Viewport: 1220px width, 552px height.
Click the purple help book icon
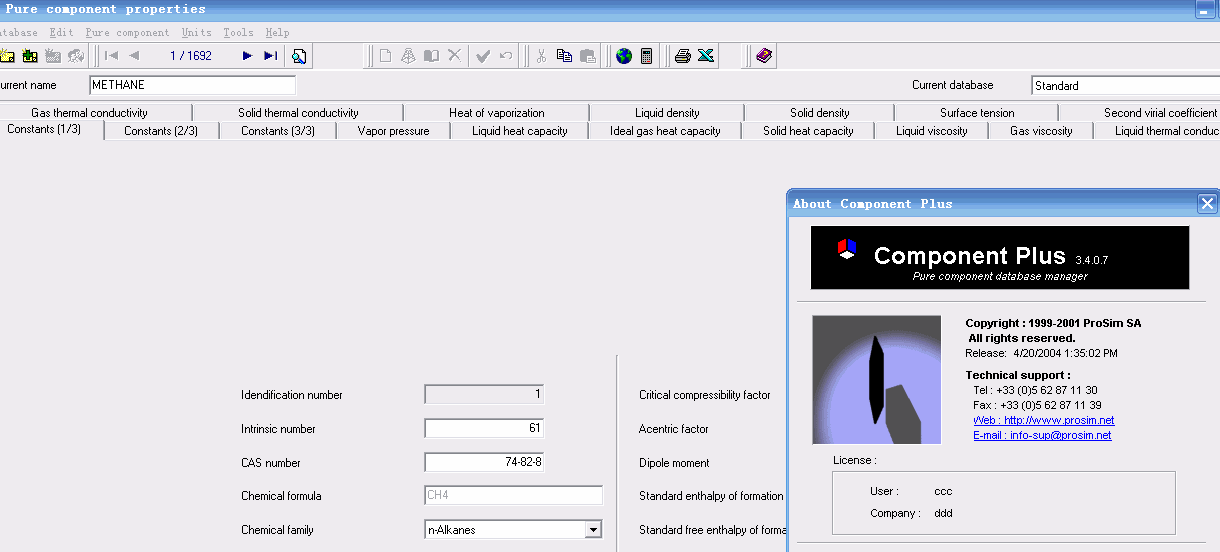(764, 56)
